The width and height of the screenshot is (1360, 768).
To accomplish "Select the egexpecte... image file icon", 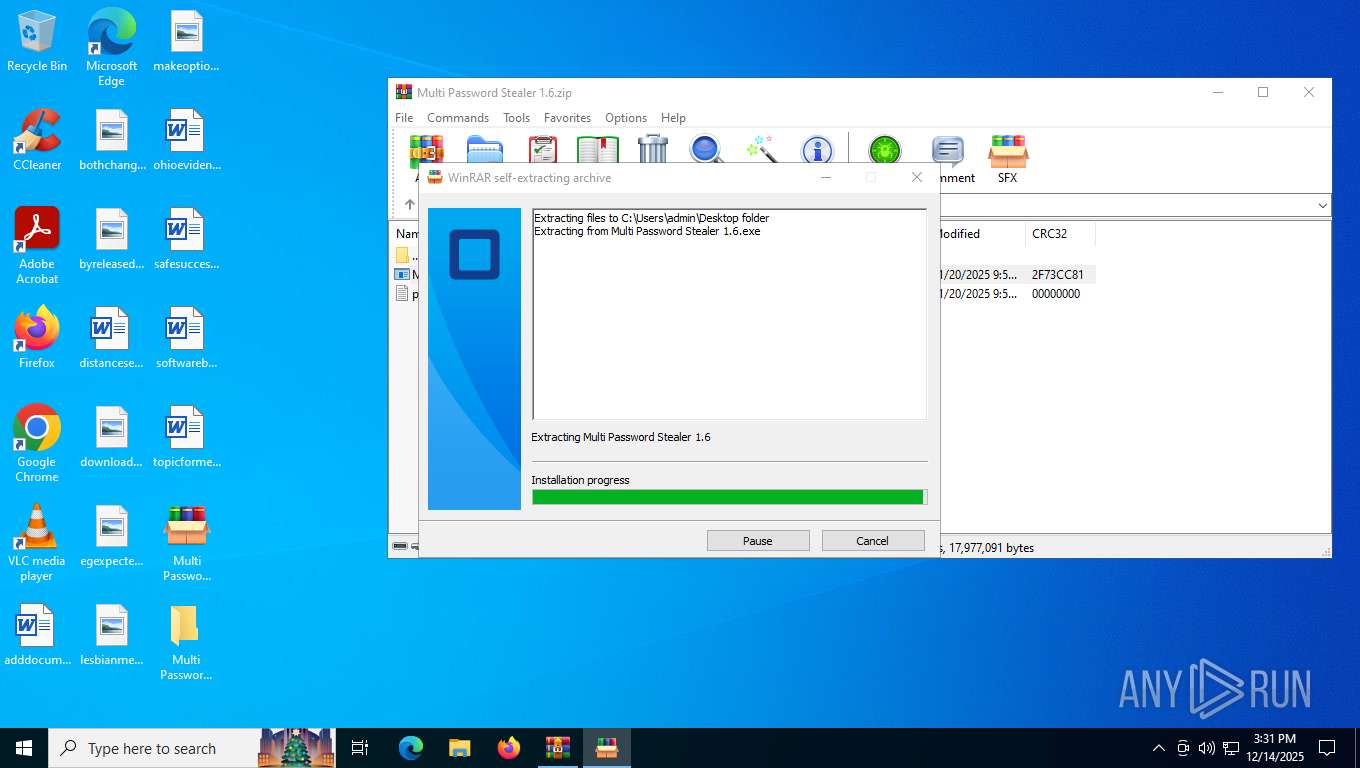I will point(112,536).
